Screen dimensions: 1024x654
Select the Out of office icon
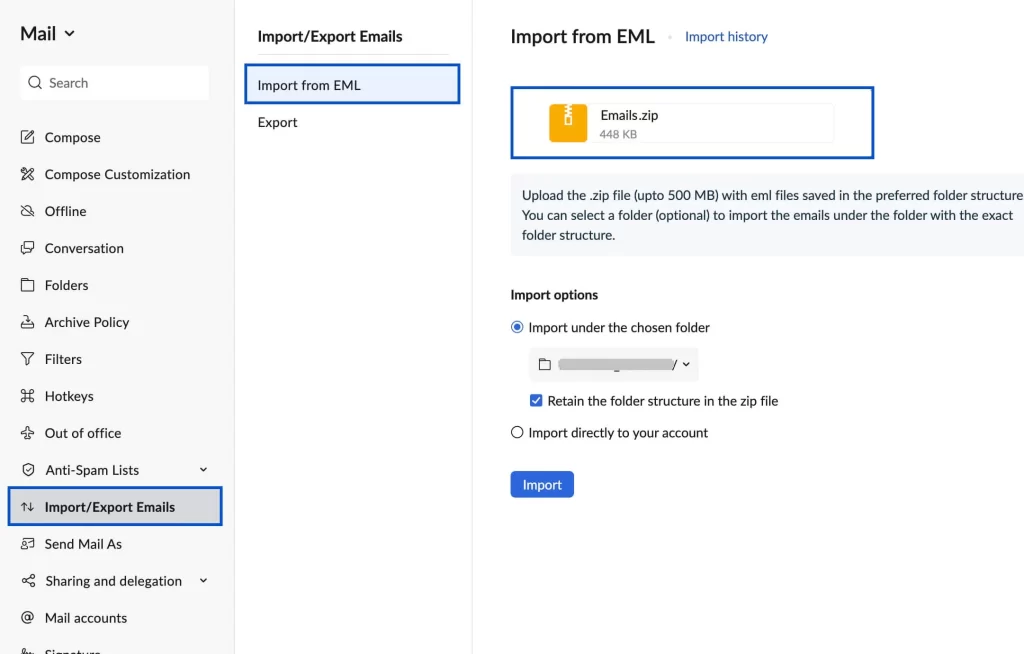tap(28, 433)
